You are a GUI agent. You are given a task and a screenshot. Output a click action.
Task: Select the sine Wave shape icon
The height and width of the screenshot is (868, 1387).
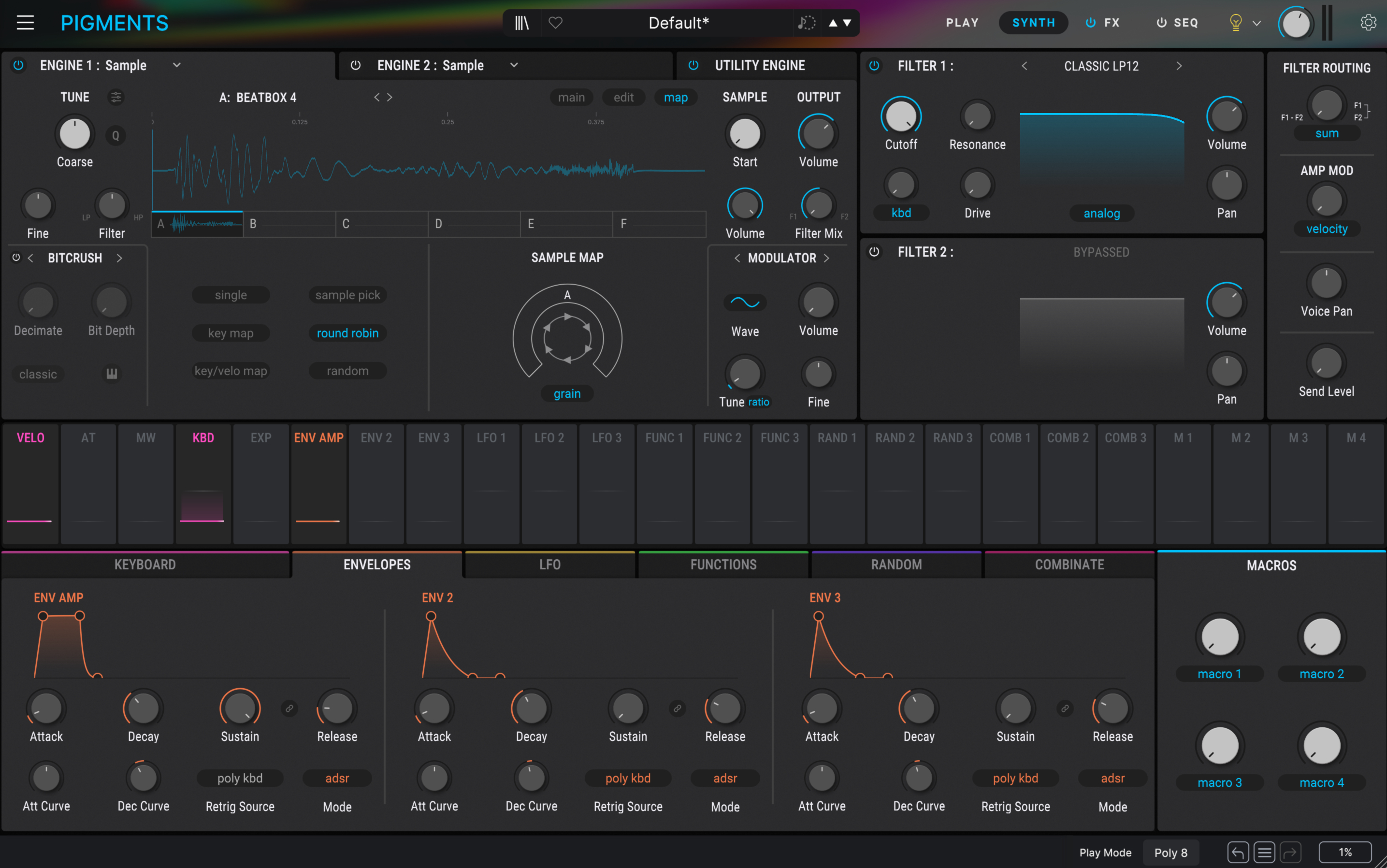(745, 303)
